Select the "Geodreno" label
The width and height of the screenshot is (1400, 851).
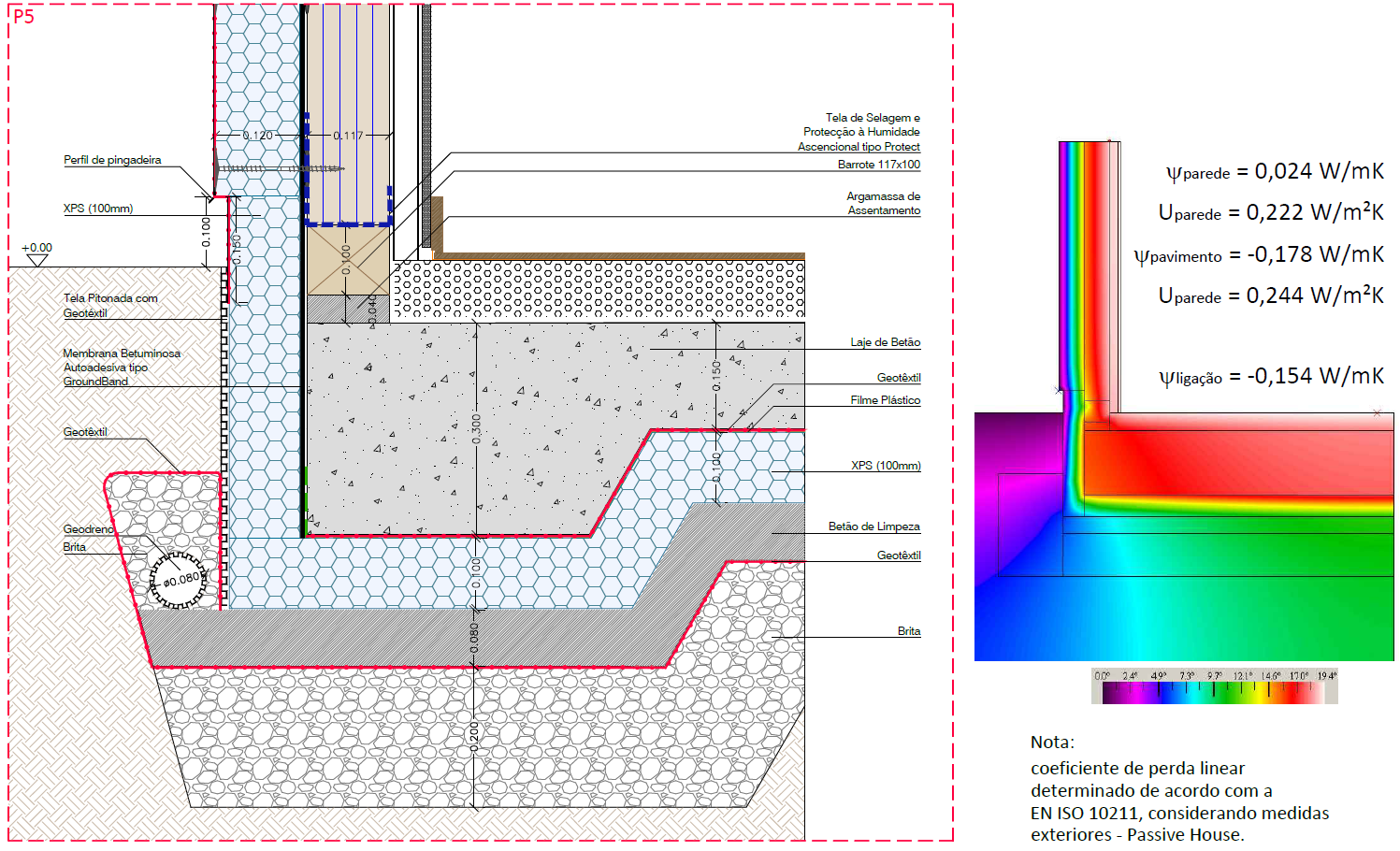point(89,529)
